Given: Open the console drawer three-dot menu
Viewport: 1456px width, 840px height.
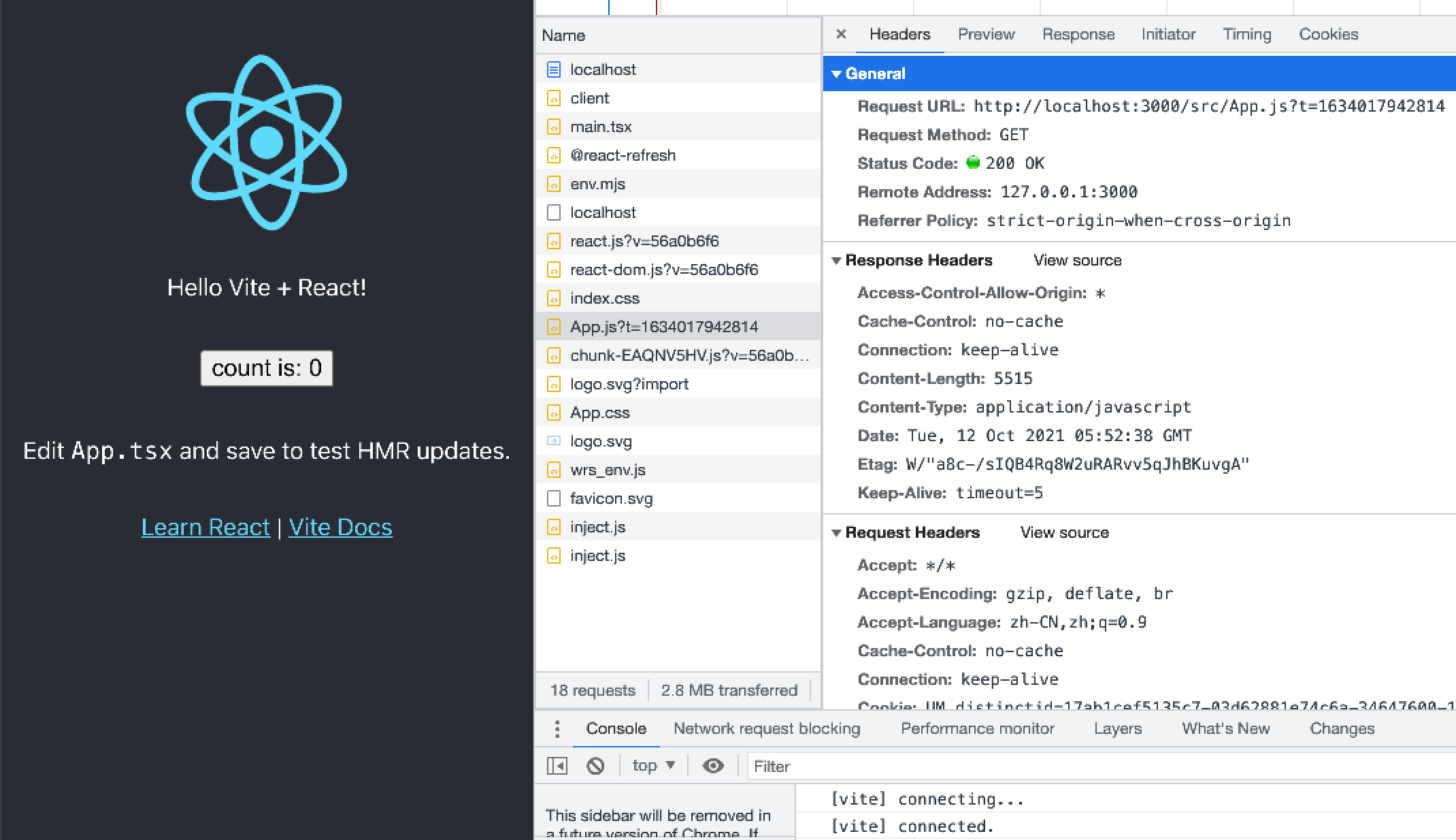Looking at the screenshot, I should (x=557, y=729).
